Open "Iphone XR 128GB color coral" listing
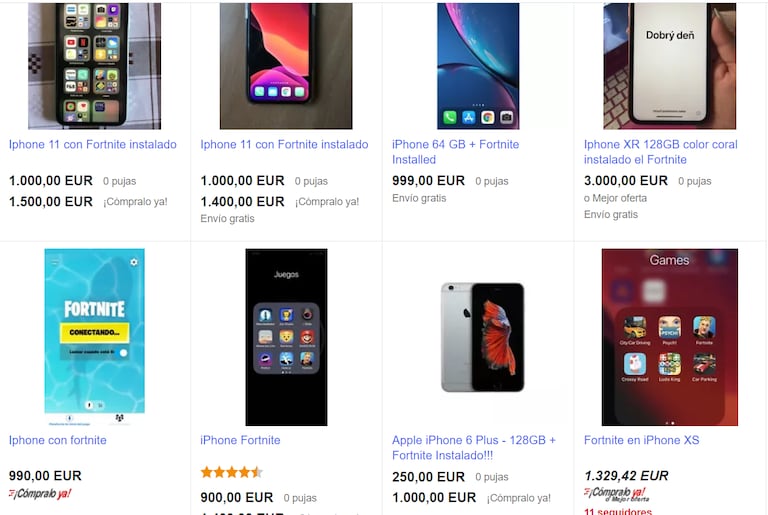This screenshot has width=768, height=515. click(660, 152)
